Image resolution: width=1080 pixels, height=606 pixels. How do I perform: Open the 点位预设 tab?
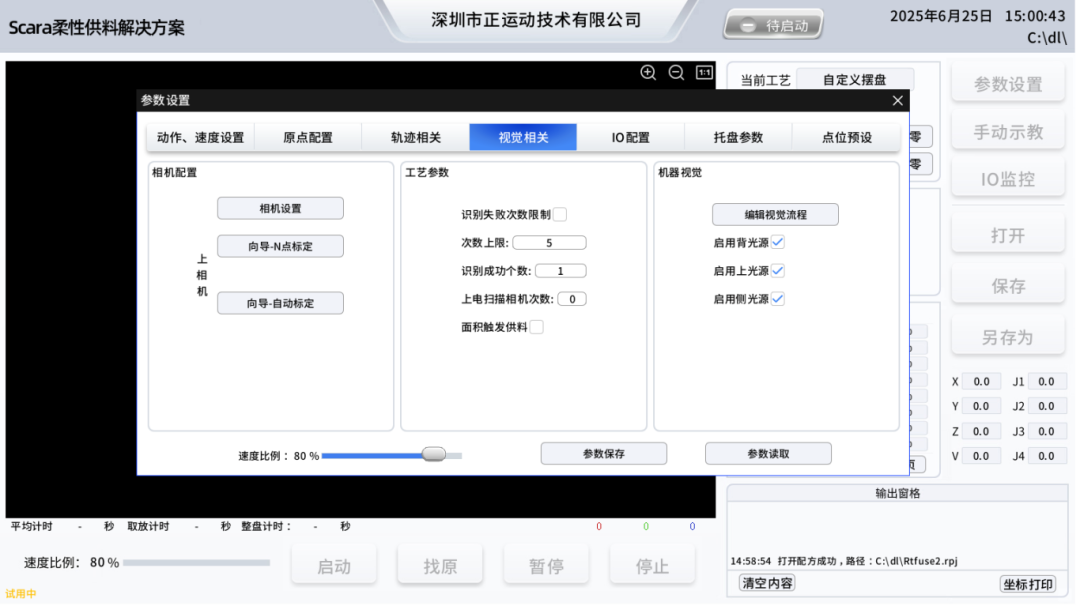(843, 136)
